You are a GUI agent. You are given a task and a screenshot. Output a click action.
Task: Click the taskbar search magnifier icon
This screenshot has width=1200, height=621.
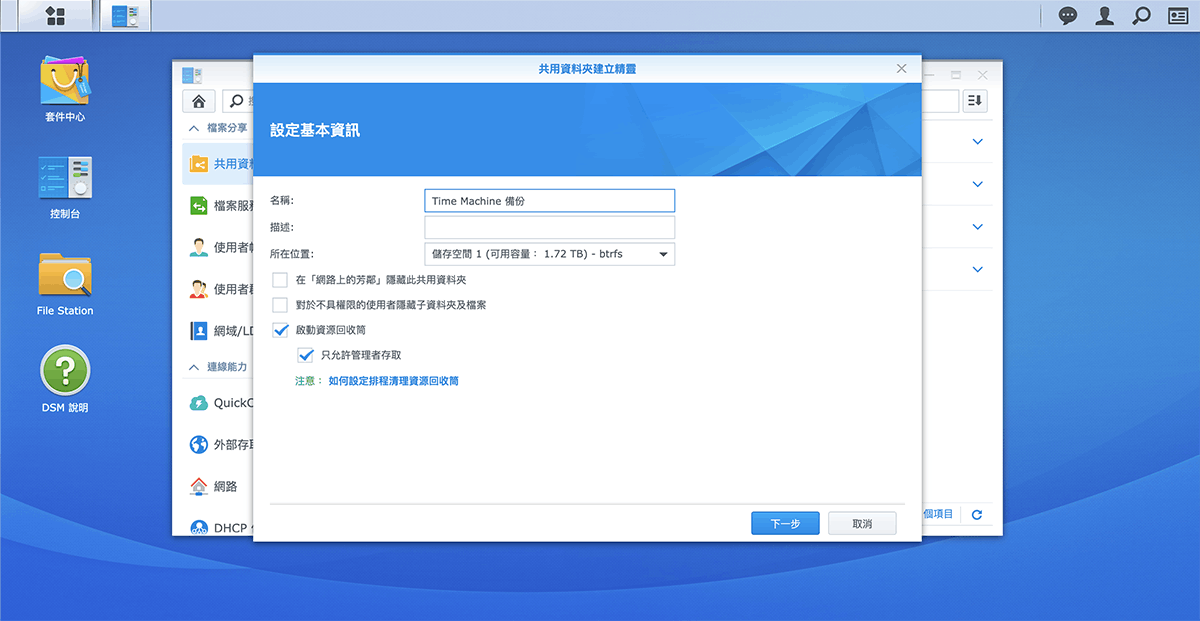pos(1140,15)
